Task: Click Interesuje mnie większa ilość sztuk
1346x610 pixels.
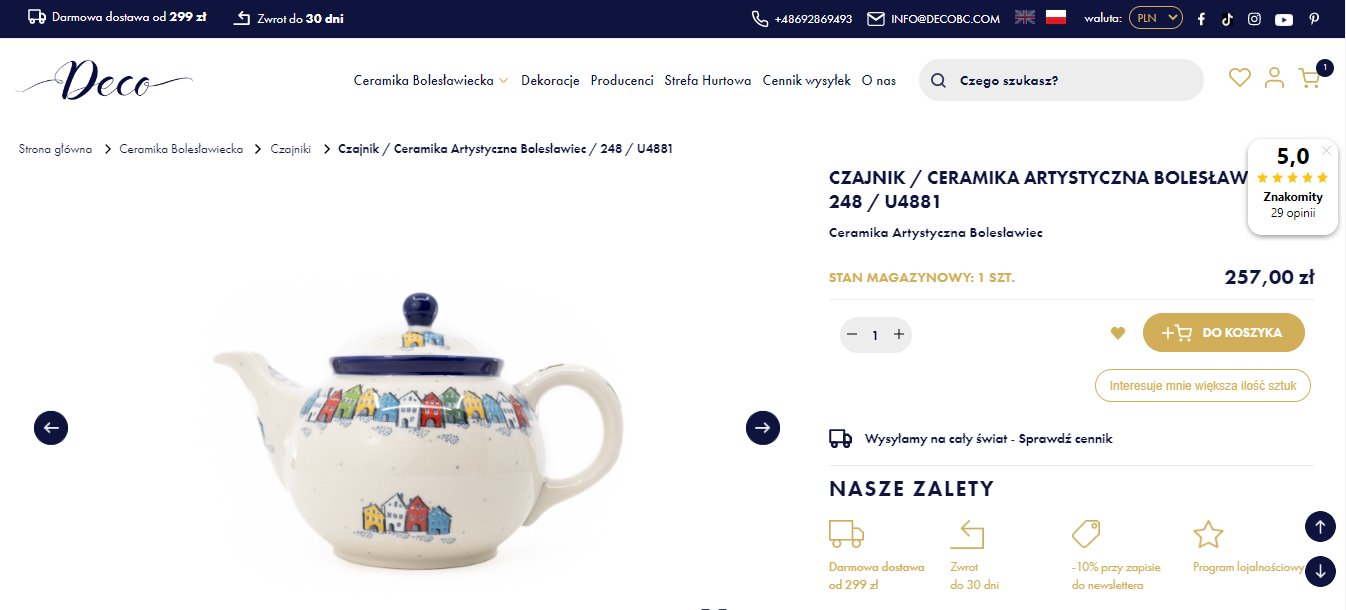Action: pyautogui.click(x=1203, y=385)
